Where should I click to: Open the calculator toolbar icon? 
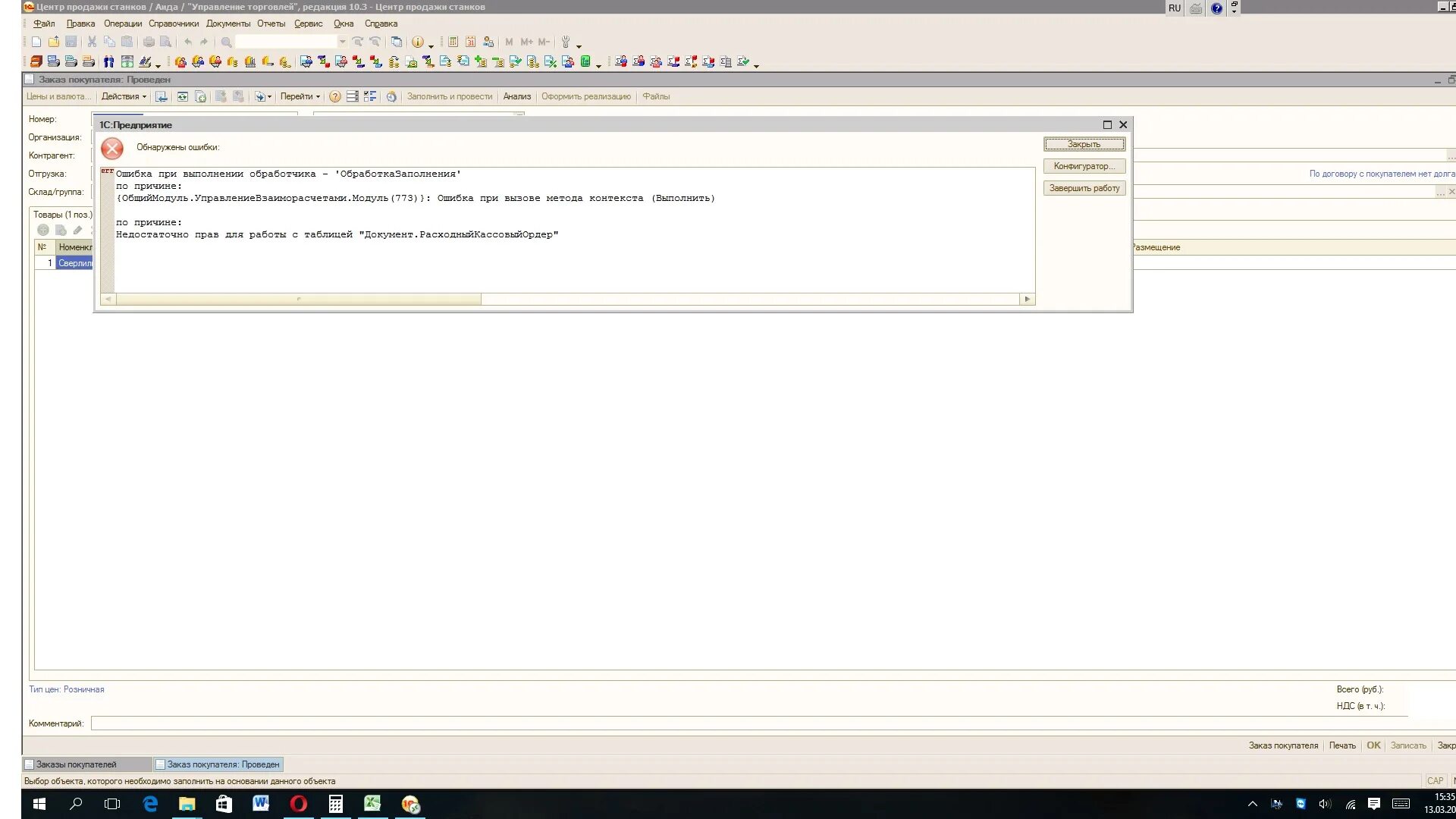[x=453, y=42]
